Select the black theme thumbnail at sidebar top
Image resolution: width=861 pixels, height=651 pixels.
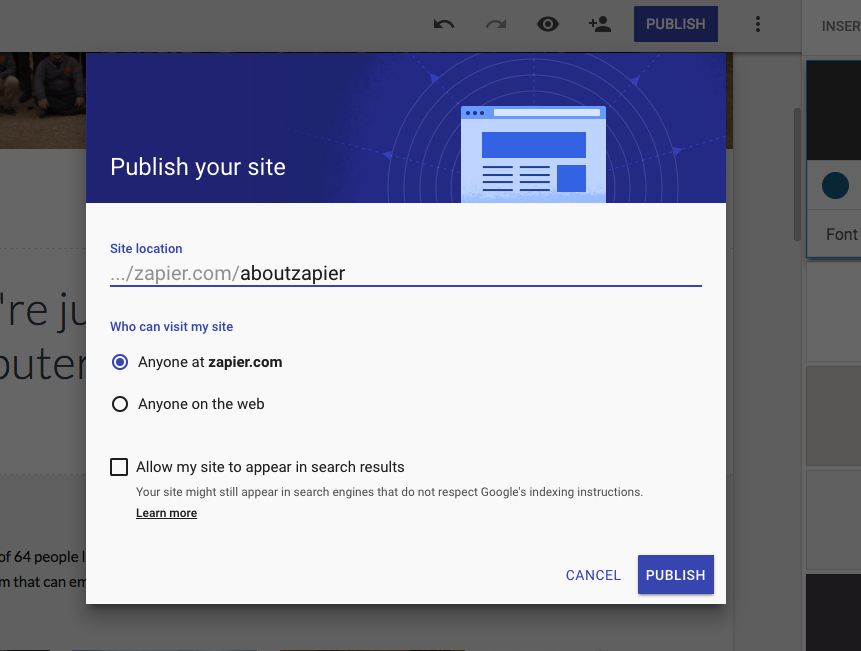(x=834, y=110)
